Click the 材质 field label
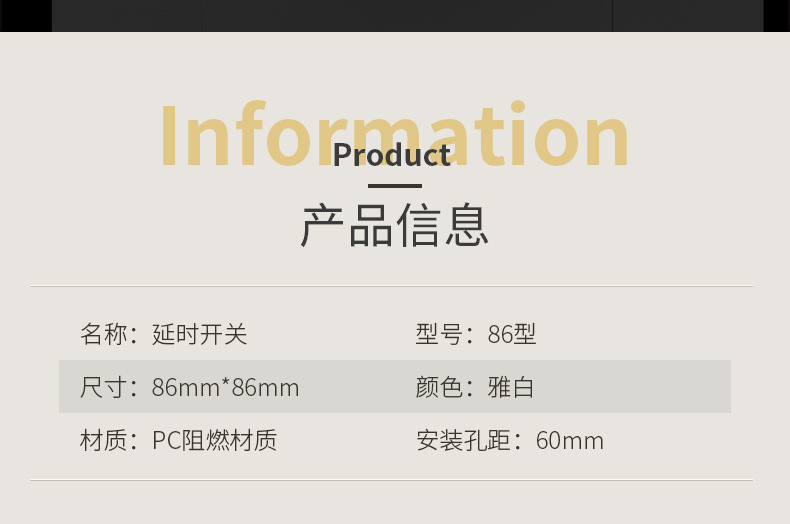This screenshot has width=790, height=524. (x=104, y=440)
